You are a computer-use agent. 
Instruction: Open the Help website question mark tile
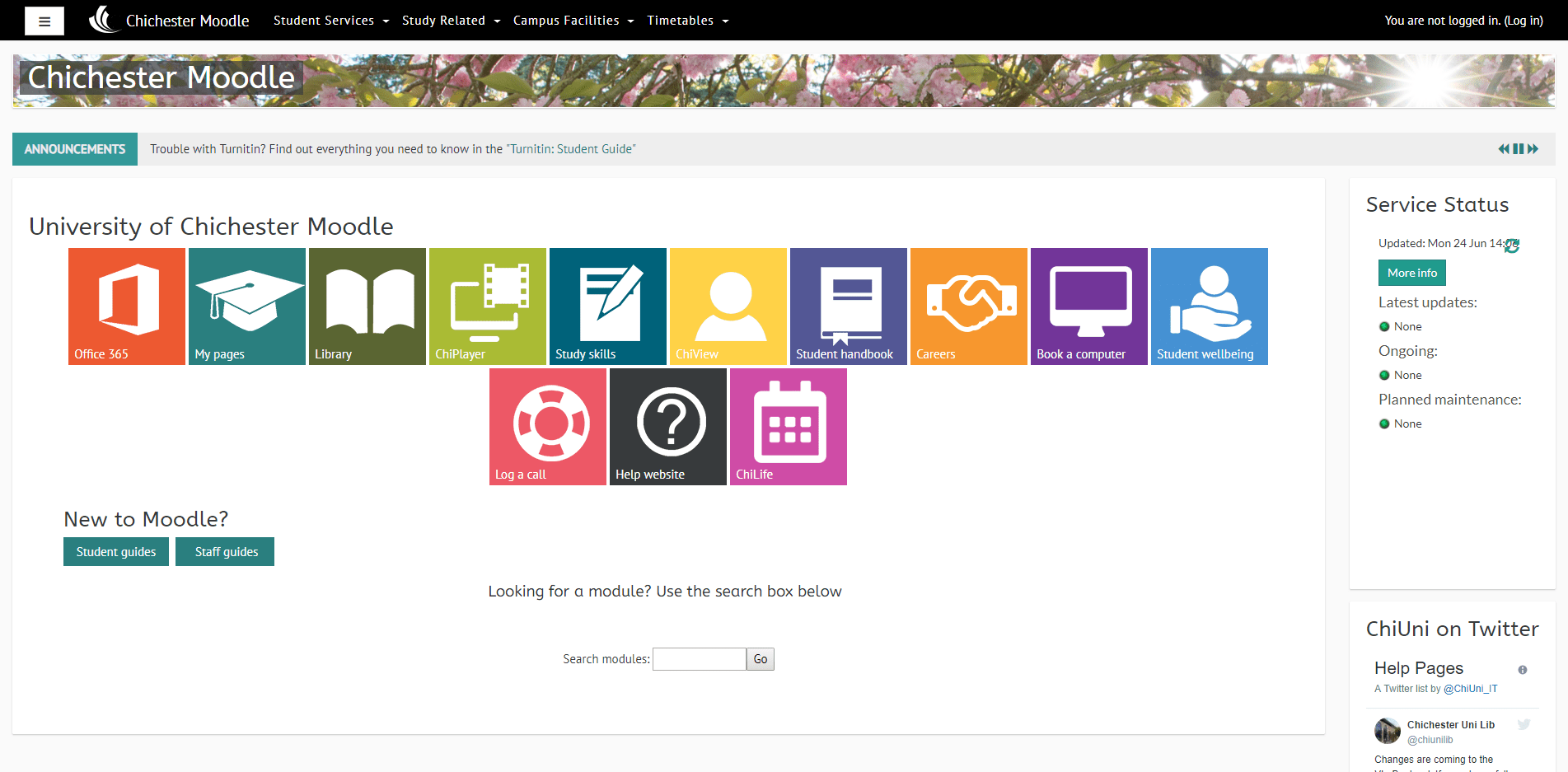pyautogui.click(x=668, y=427)
